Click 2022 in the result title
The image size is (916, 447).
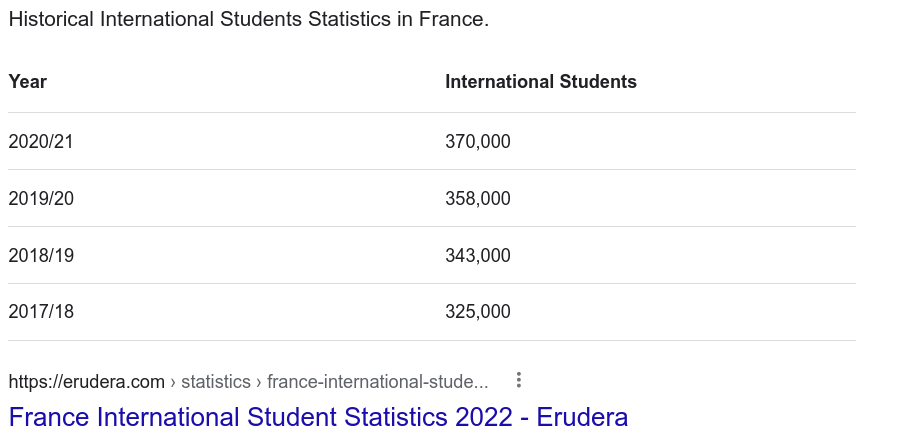point(484,417)
